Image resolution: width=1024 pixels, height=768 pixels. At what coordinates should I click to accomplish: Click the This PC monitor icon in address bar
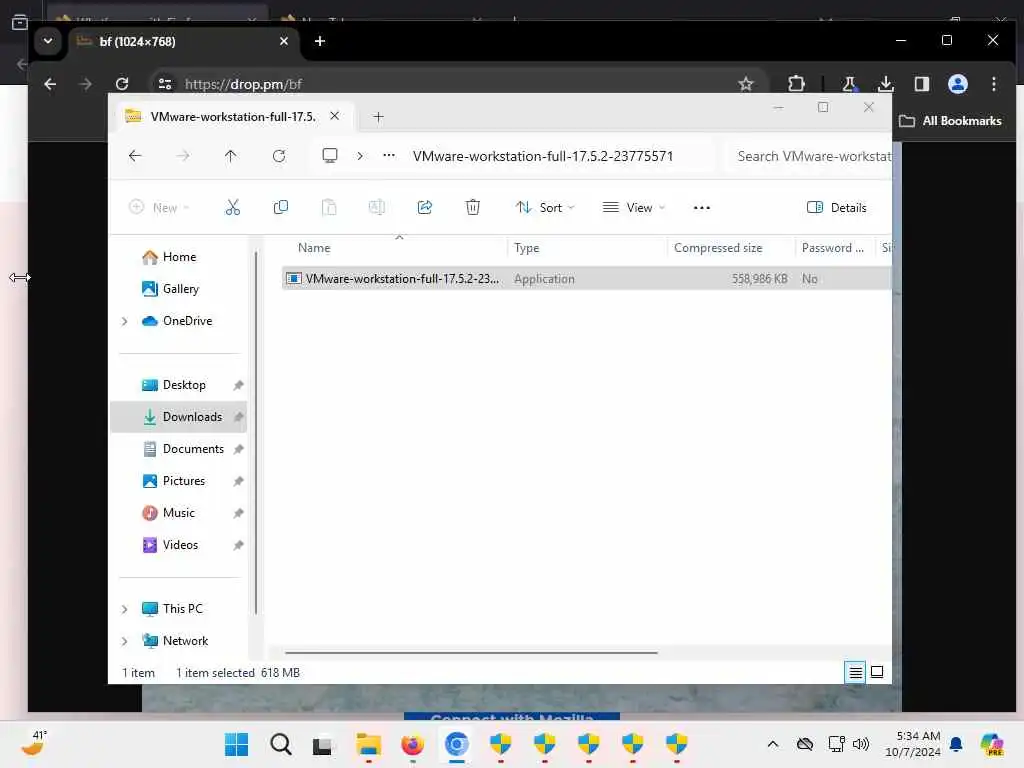point(330,155)
